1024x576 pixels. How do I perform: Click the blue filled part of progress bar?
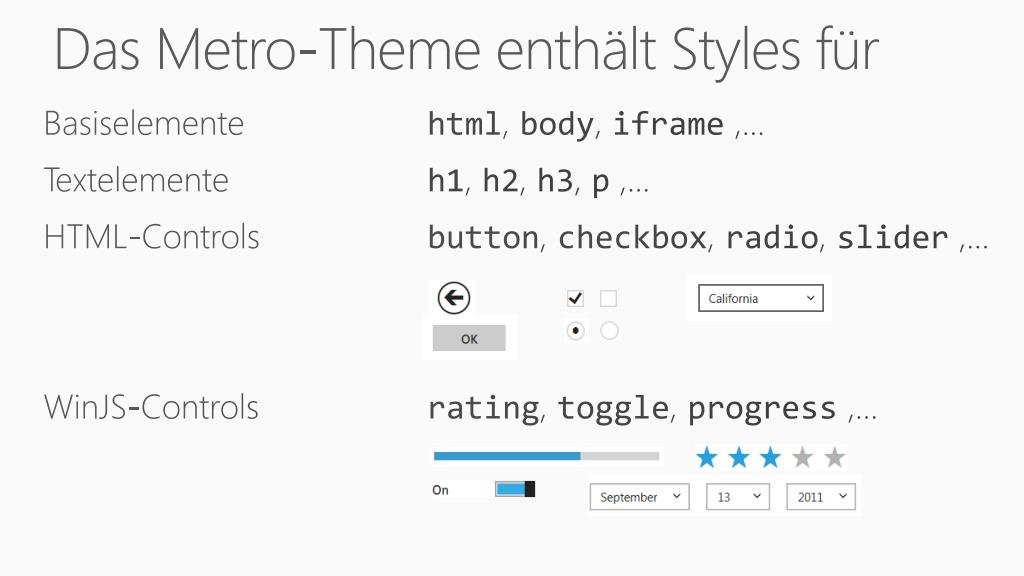point(507,456)
